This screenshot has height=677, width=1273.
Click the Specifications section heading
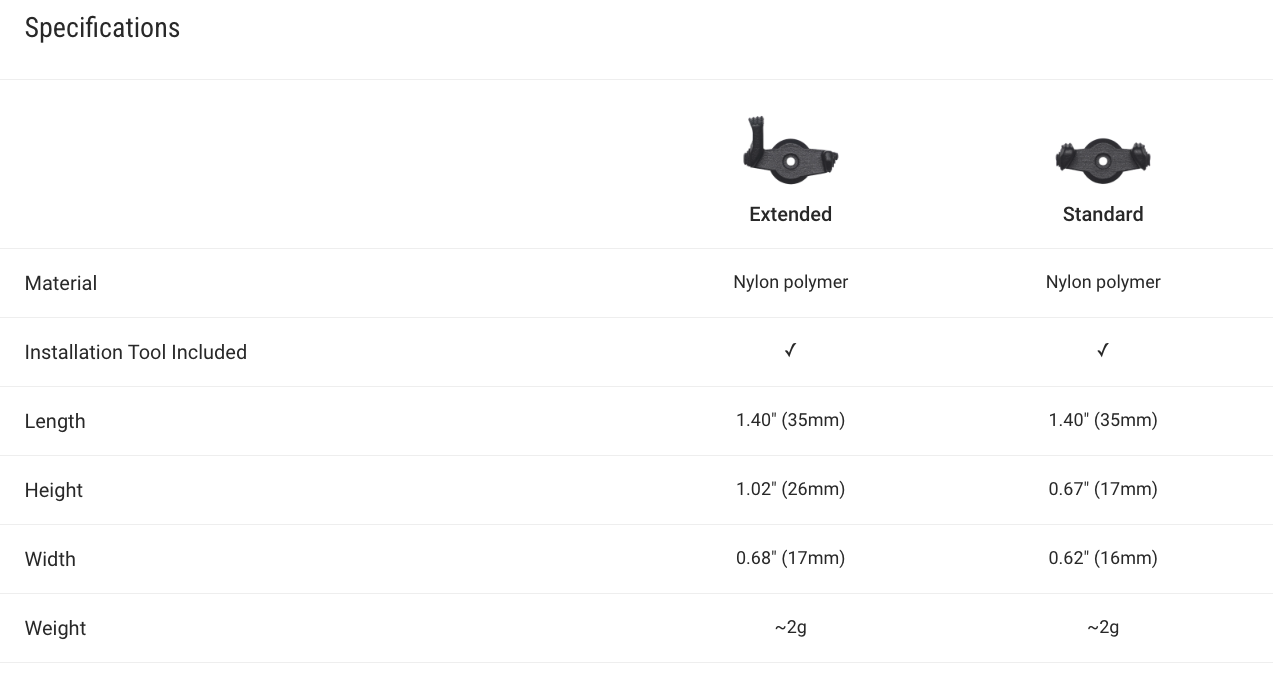[102, 28]
